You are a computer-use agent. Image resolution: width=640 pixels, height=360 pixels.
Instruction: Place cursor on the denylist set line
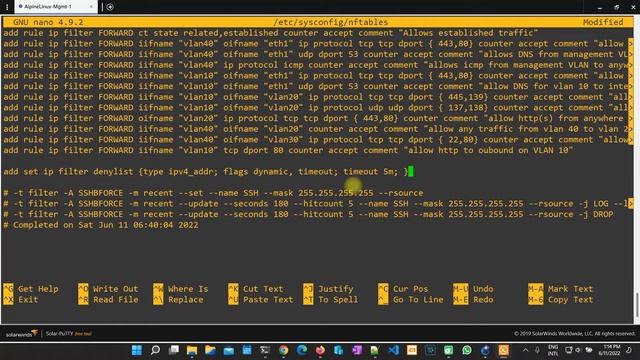point(206,171)
